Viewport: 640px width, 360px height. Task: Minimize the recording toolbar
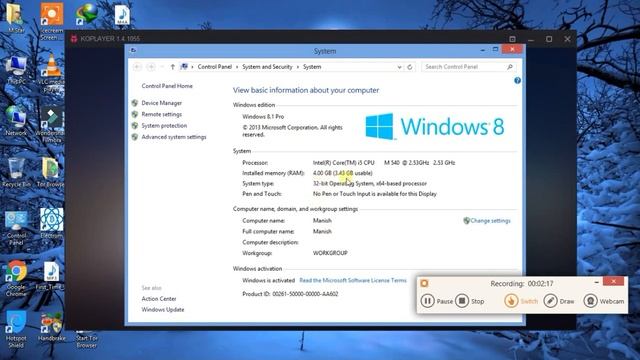[x=596, y=282]
